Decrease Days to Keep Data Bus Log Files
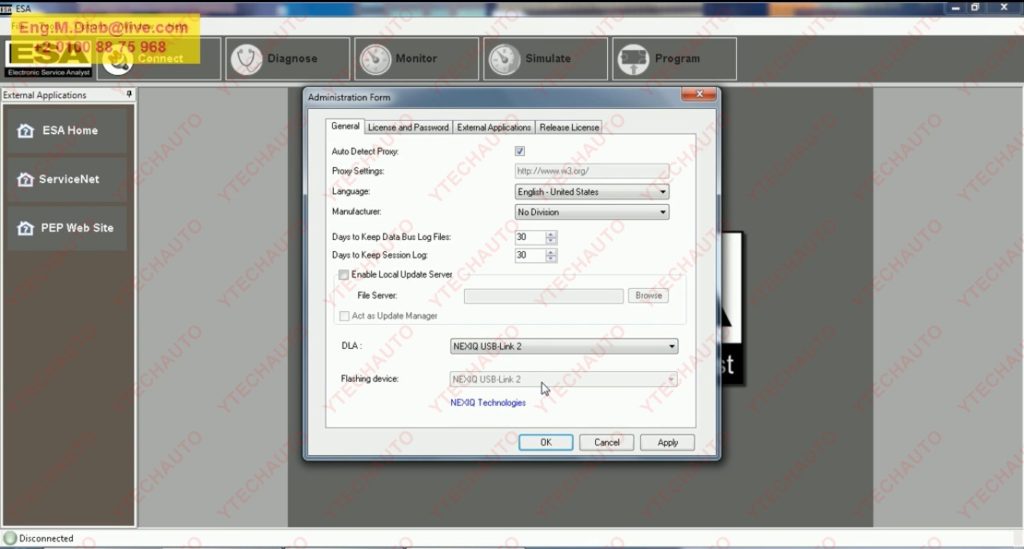Screen dimensions: 1024x549 click(551, 241)
